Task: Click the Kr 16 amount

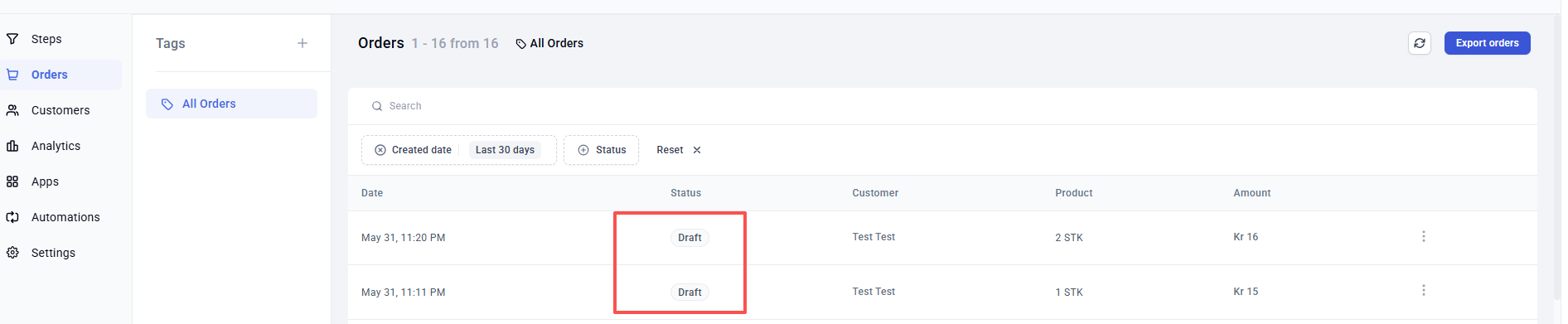Action: 1246,237
